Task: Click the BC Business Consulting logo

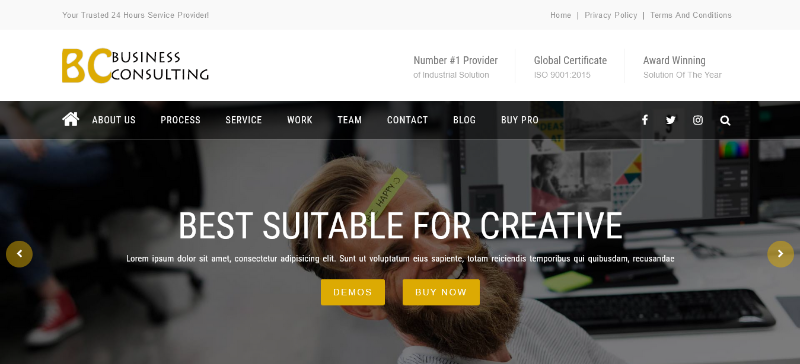Action: click(x=135, y=65)
